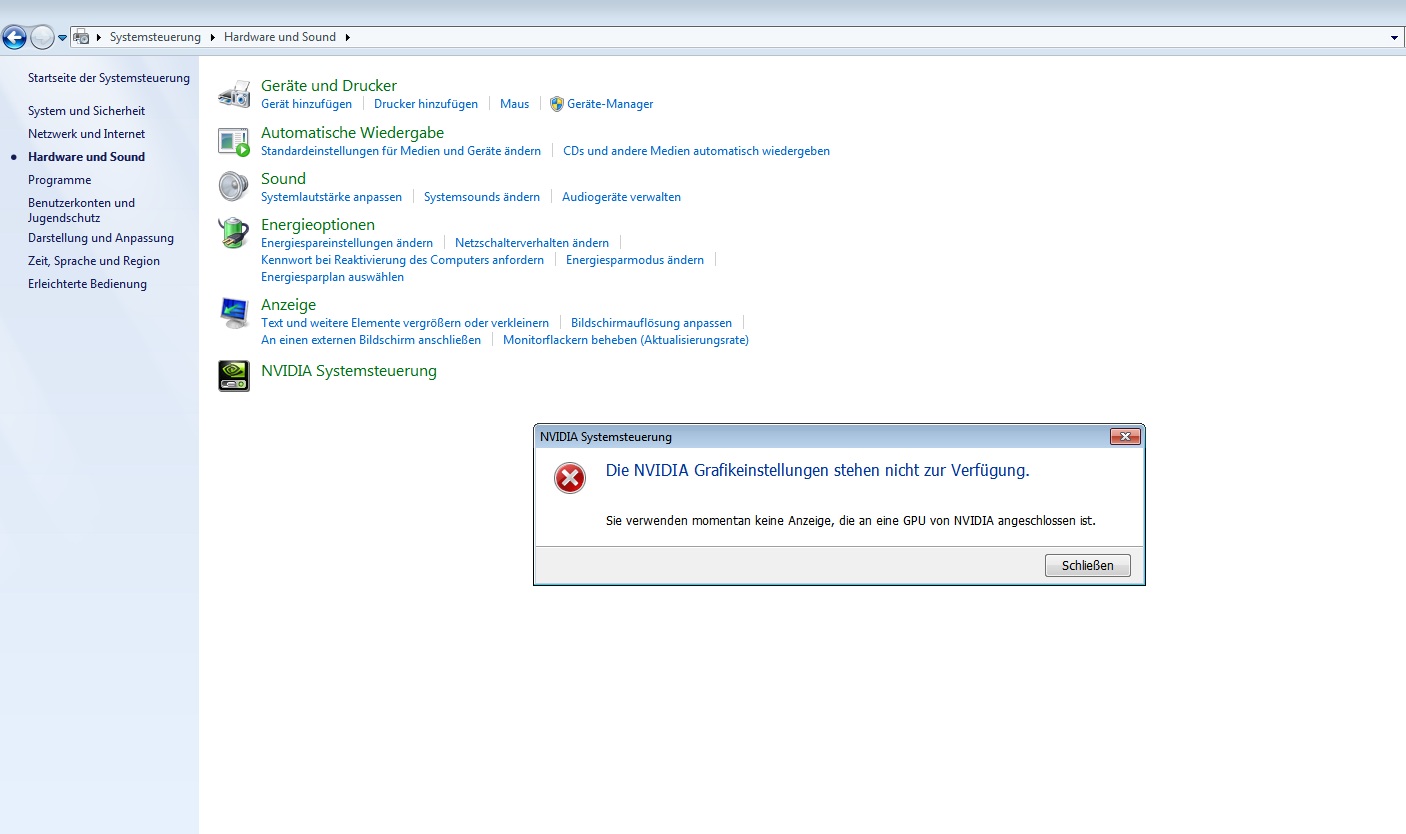Click Energiesparmodus ändern link
This screenshot has width=1406, height=834.
pyautogui.click(x=635, y=260)
